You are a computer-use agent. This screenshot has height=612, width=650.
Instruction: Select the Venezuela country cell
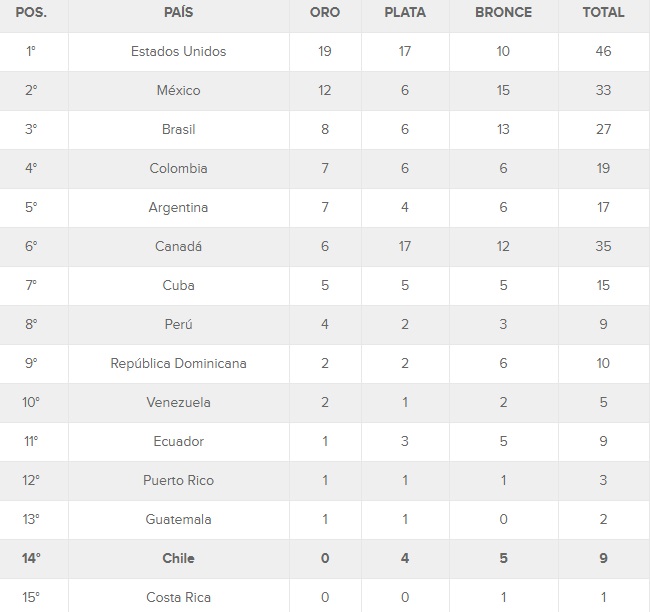coord(178,402)
